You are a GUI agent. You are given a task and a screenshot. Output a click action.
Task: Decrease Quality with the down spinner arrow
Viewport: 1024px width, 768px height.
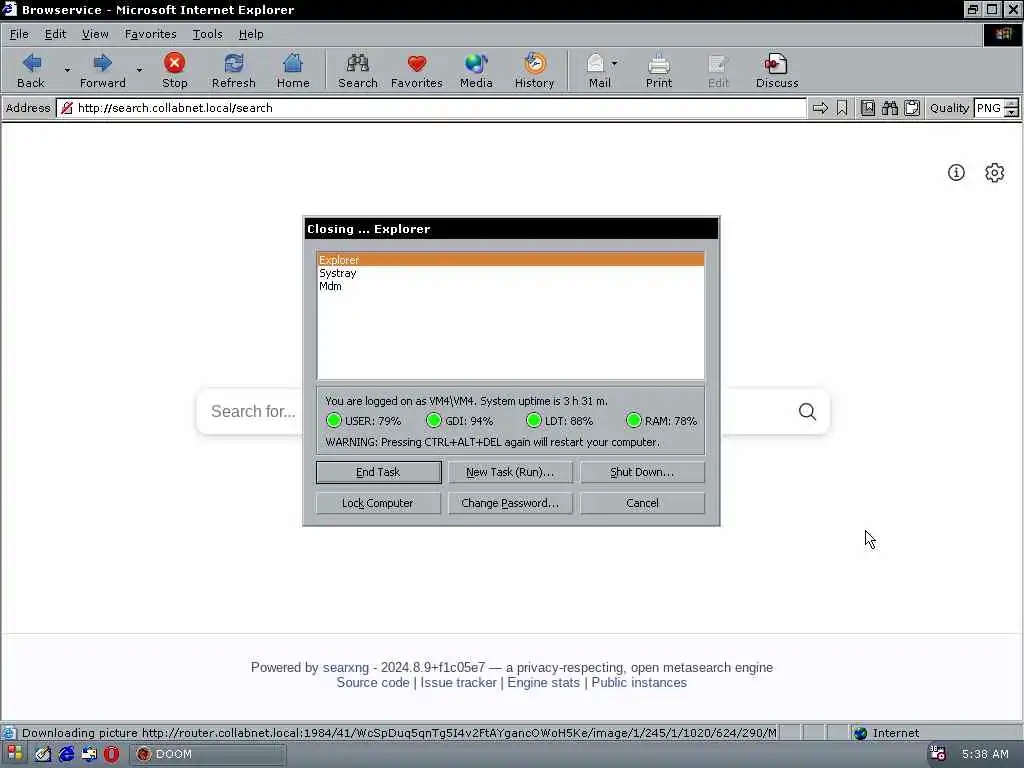1011,112
